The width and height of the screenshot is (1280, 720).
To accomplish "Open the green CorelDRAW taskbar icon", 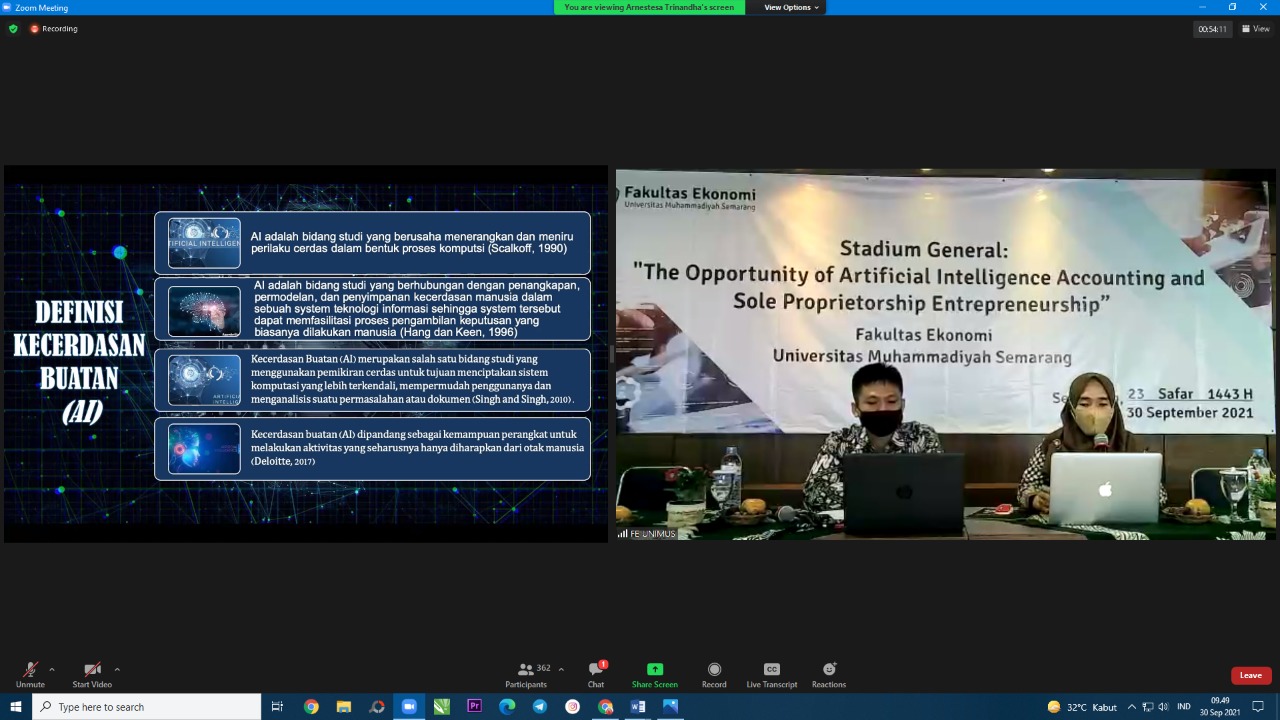I will tap(441, 707).
